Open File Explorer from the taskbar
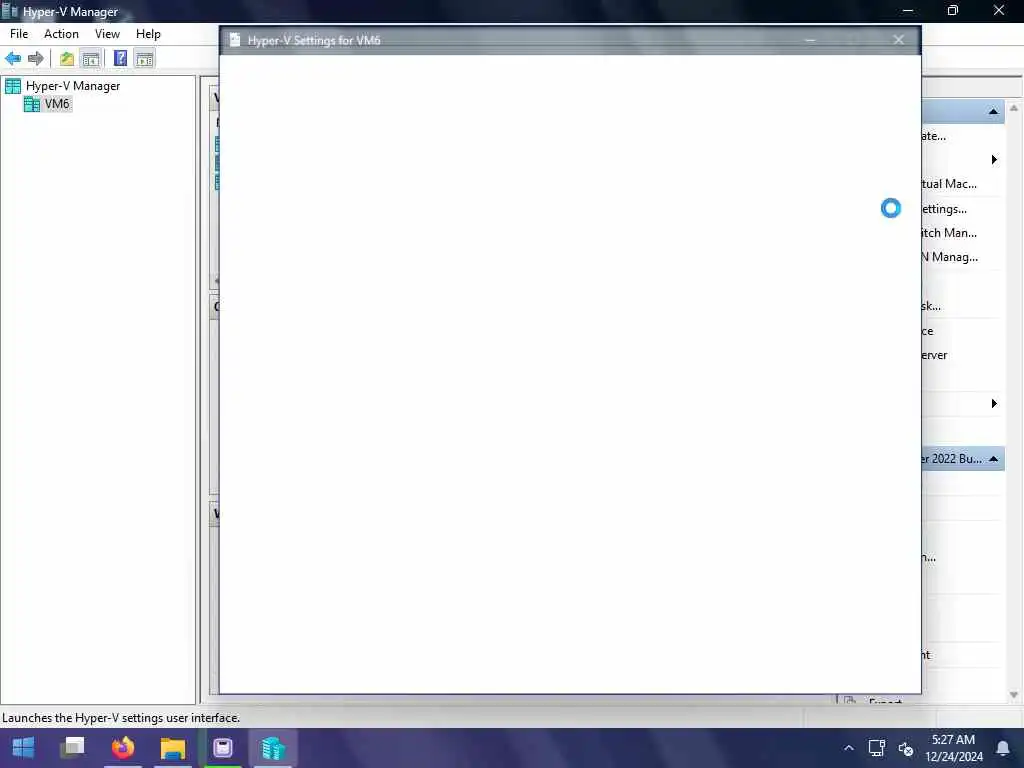Screen dimensions: 1024x768 (x=173, y=748)
